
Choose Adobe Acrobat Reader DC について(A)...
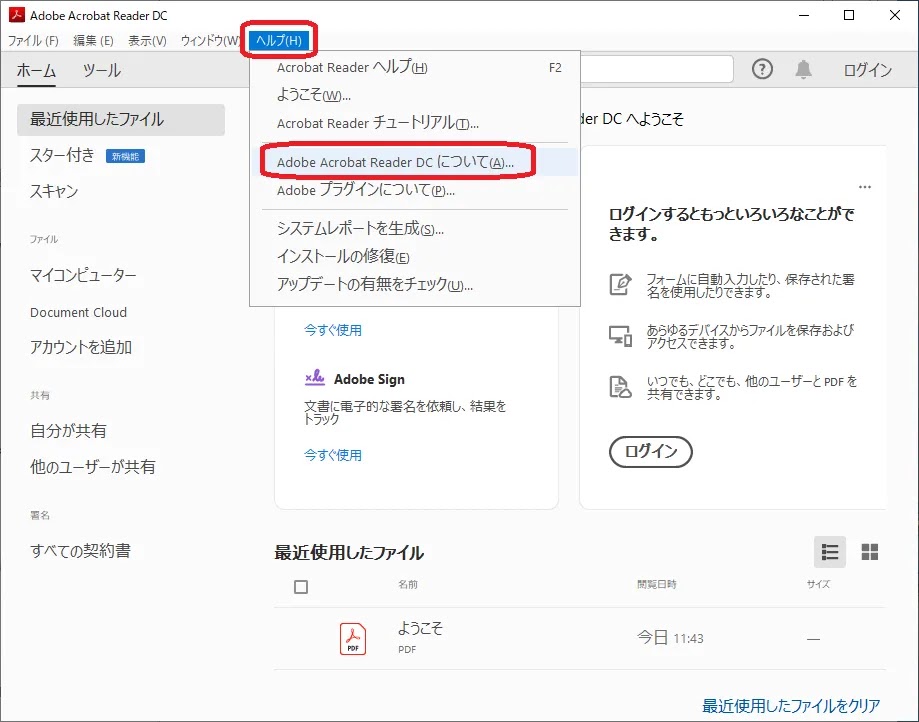click(415, 162)
